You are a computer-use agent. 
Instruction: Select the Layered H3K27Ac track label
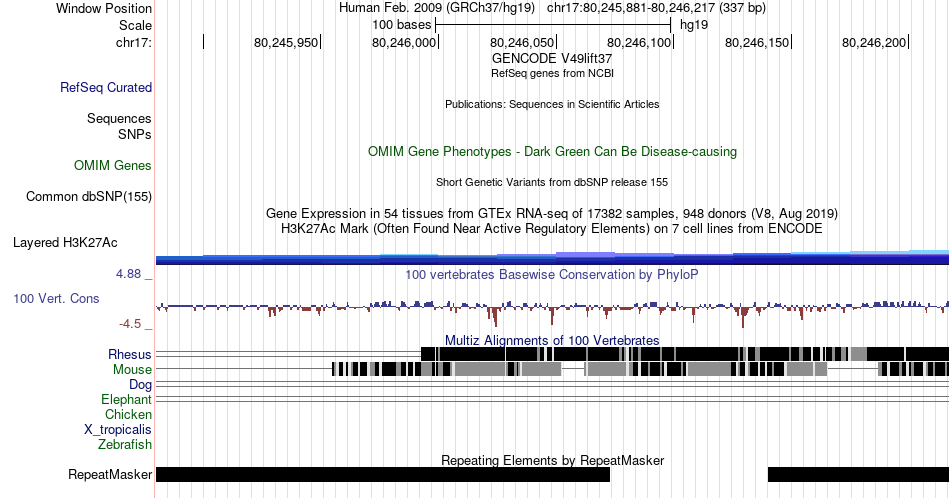point(65,242)
